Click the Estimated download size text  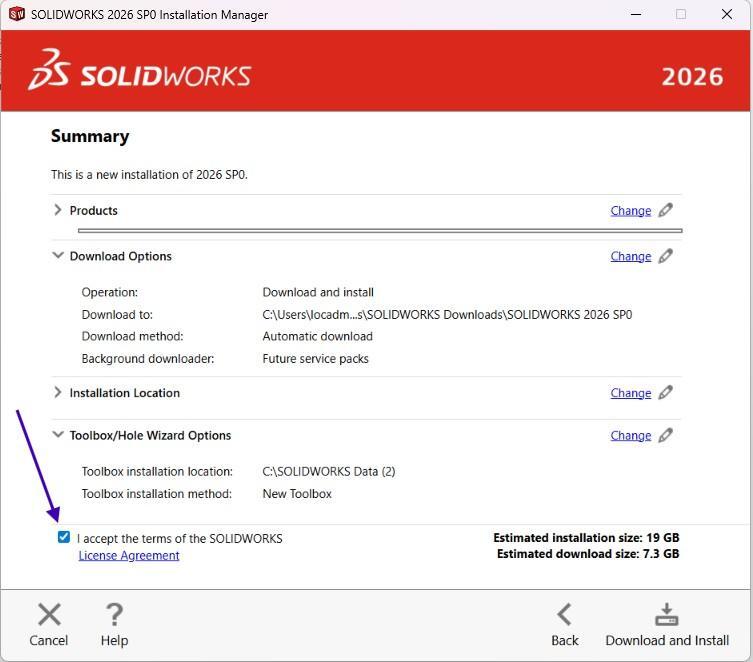pos(588,554)
